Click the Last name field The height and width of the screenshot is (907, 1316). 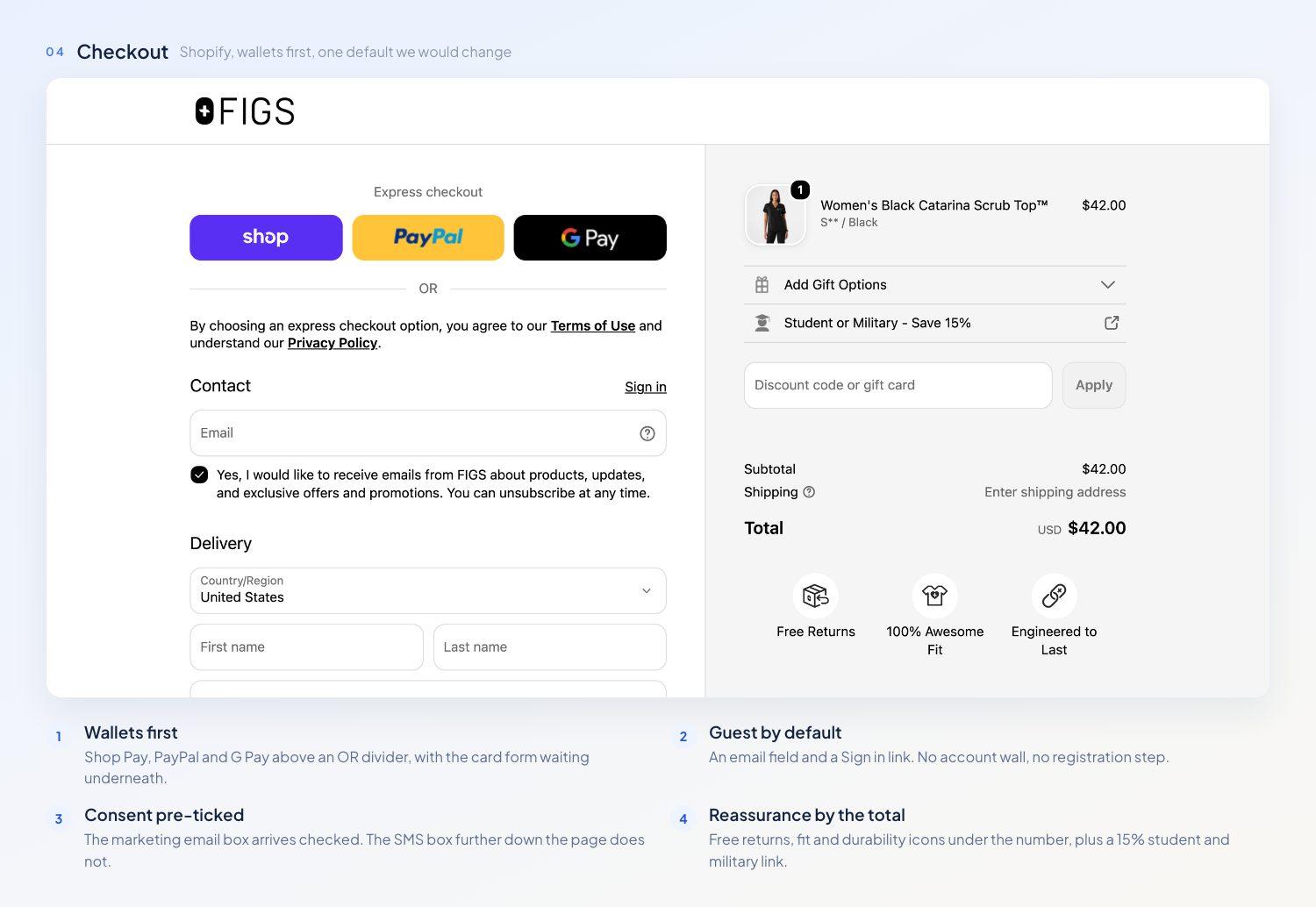[x=550, y=647]
